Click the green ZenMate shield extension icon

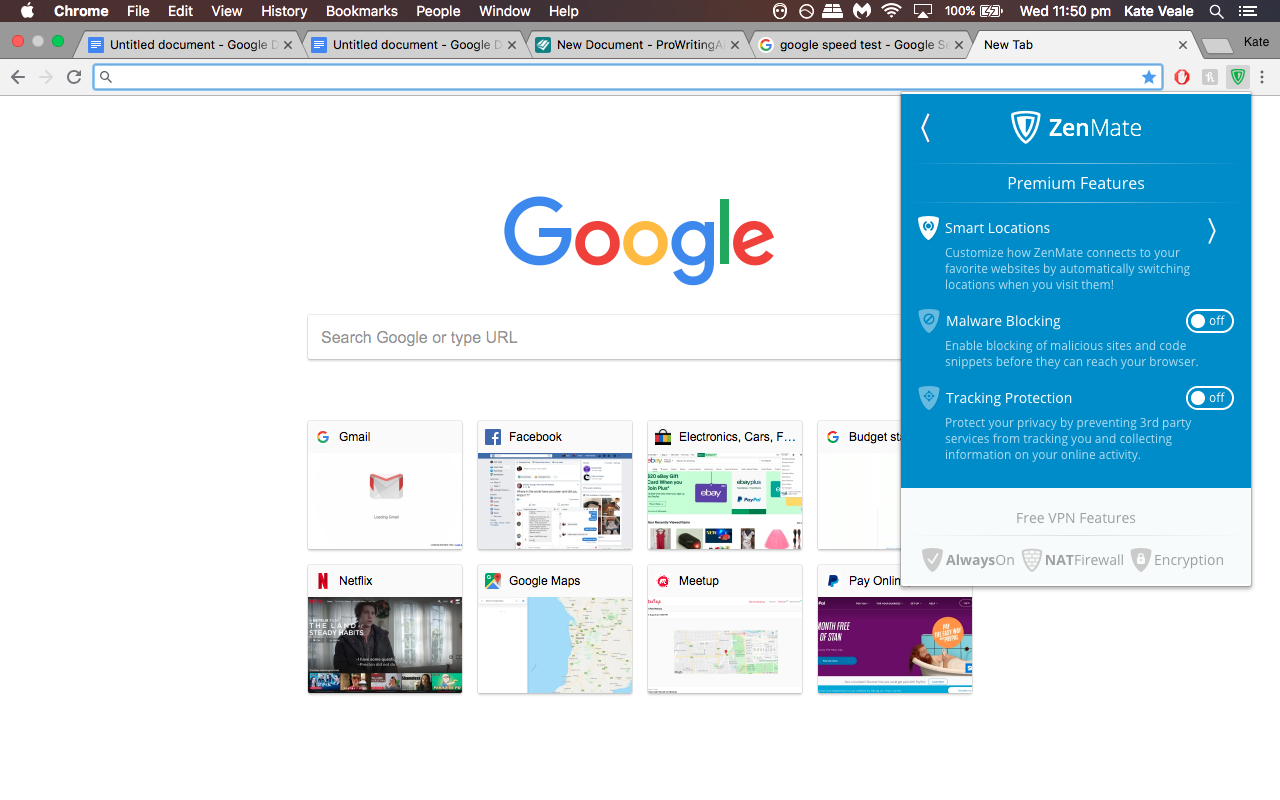pos(1237,76)
